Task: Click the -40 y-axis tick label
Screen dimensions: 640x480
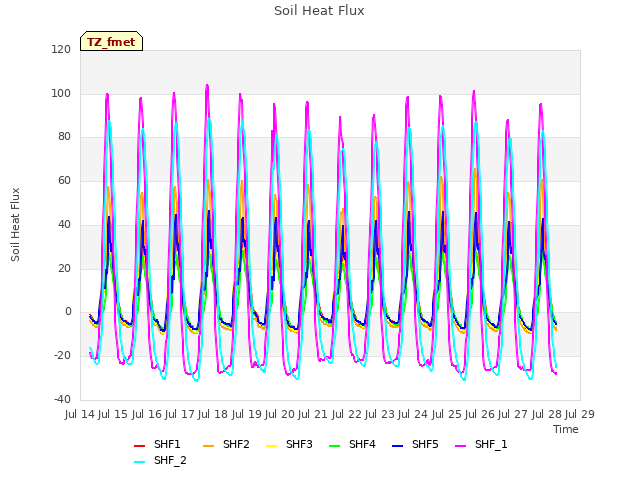Action: (62, 399)
